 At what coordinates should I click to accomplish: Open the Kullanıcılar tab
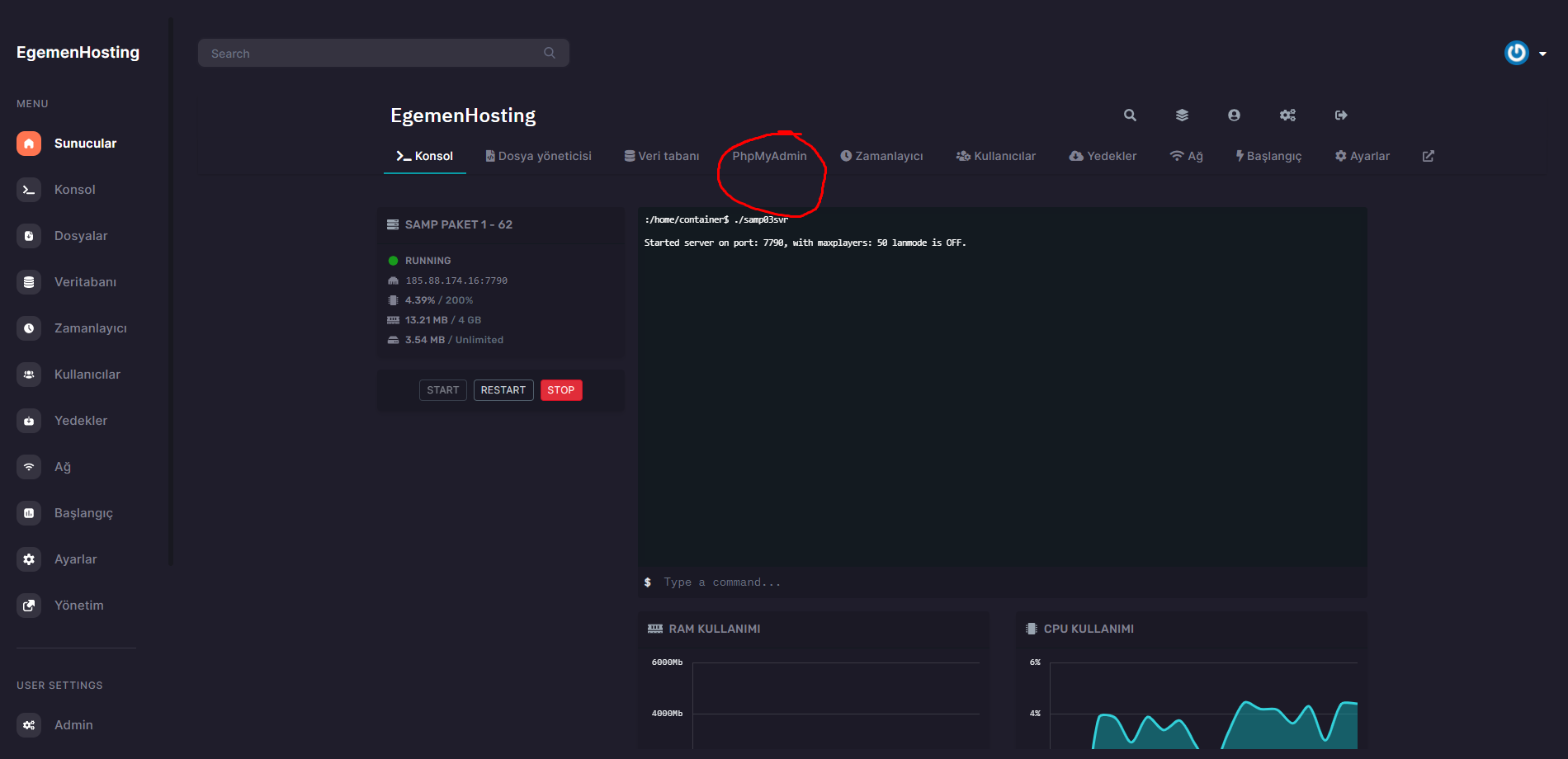996,156
